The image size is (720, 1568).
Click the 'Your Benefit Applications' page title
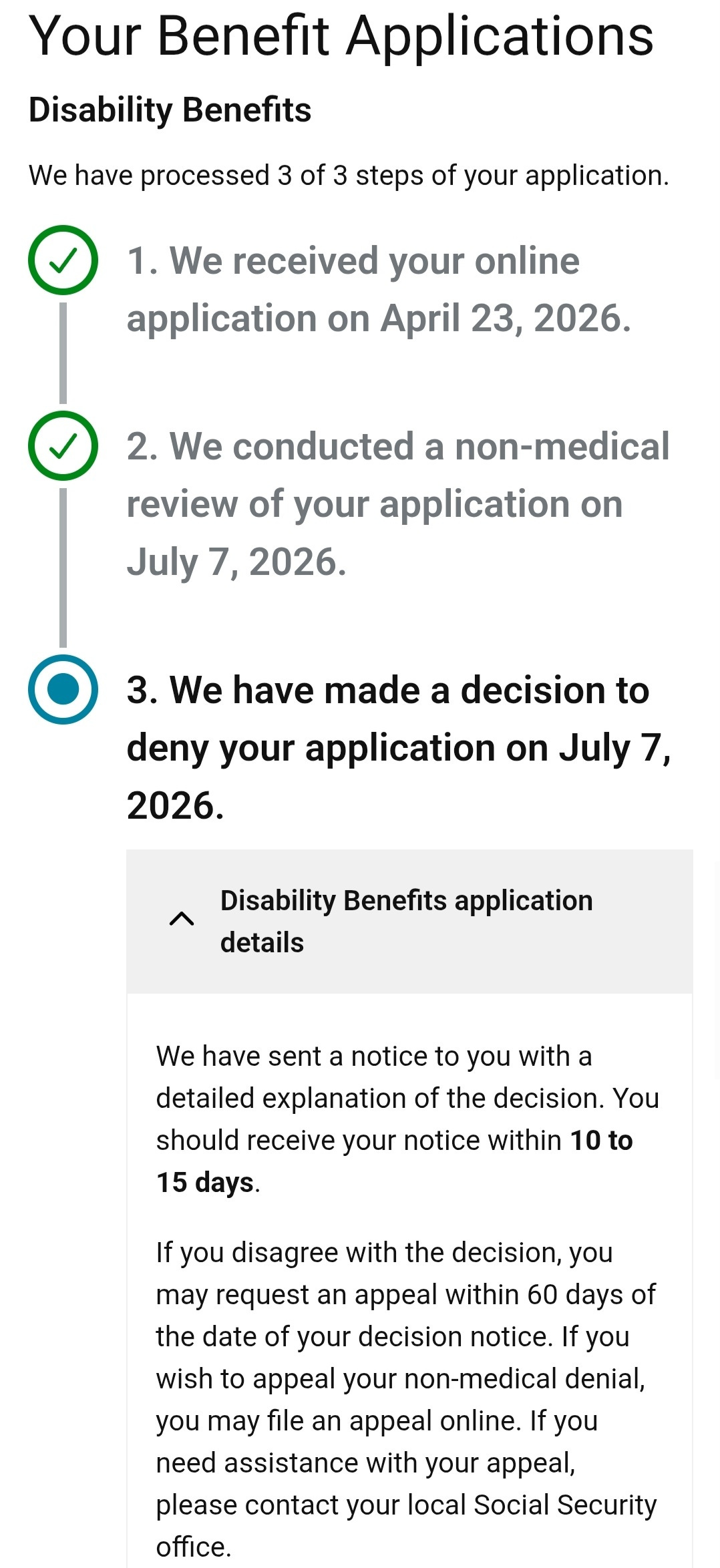(341, 36)
